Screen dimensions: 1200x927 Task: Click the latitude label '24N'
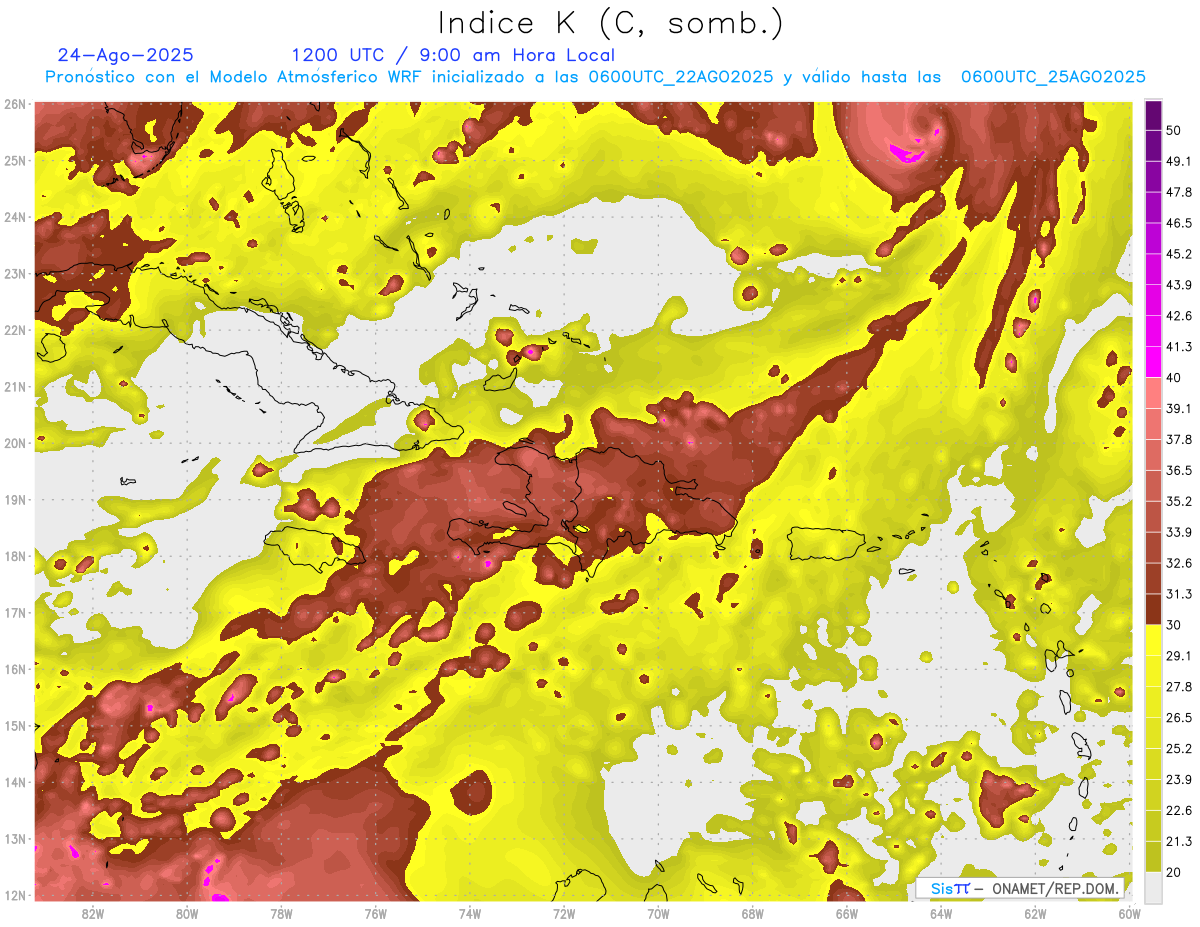click(16, 217)
